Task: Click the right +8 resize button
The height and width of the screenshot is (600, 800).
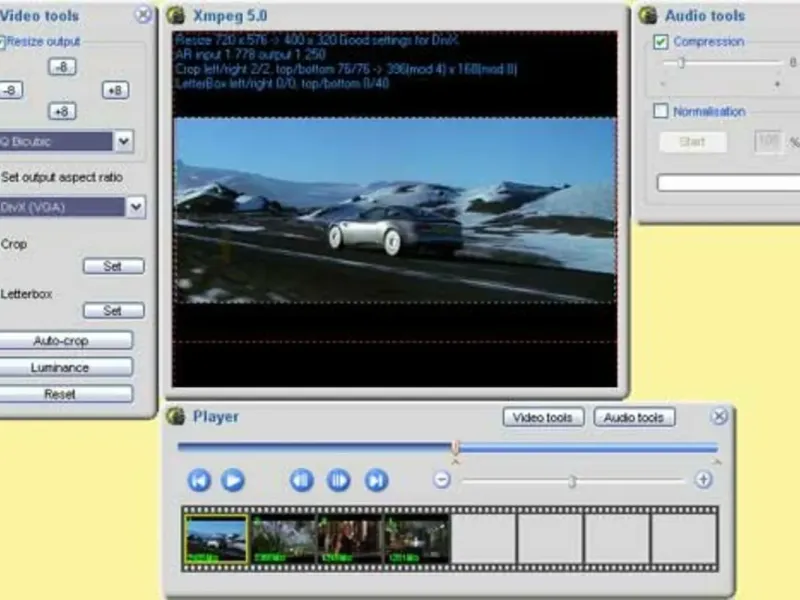Action: 115,90
